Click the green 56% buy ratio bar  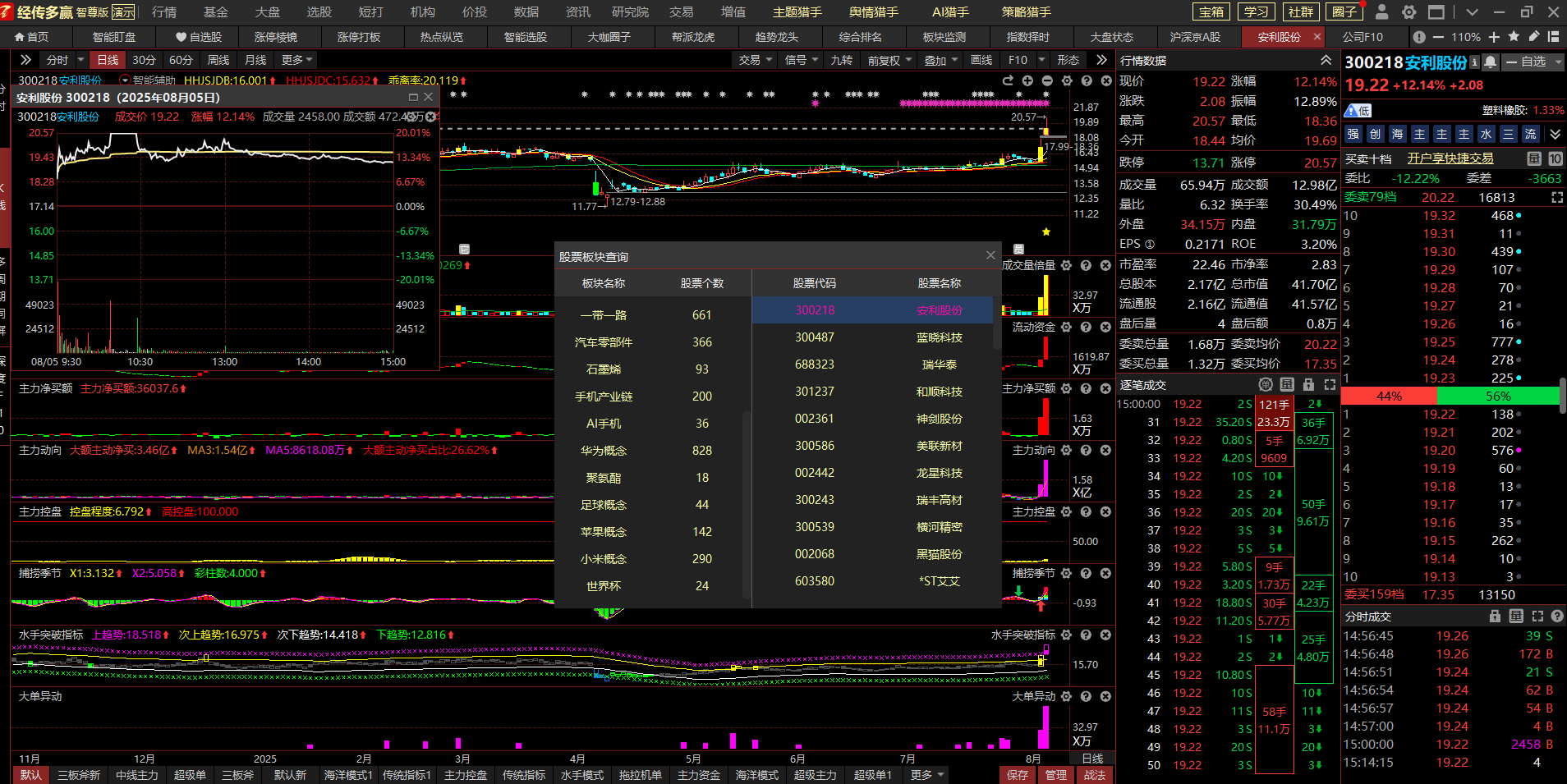[1498, 397]
